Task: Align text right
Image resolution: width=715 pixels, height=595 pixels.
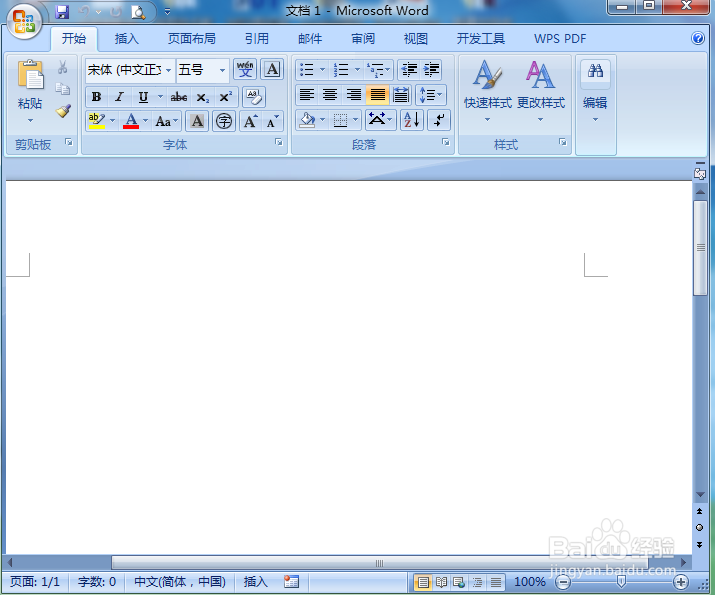Action: tap(353, 95)
